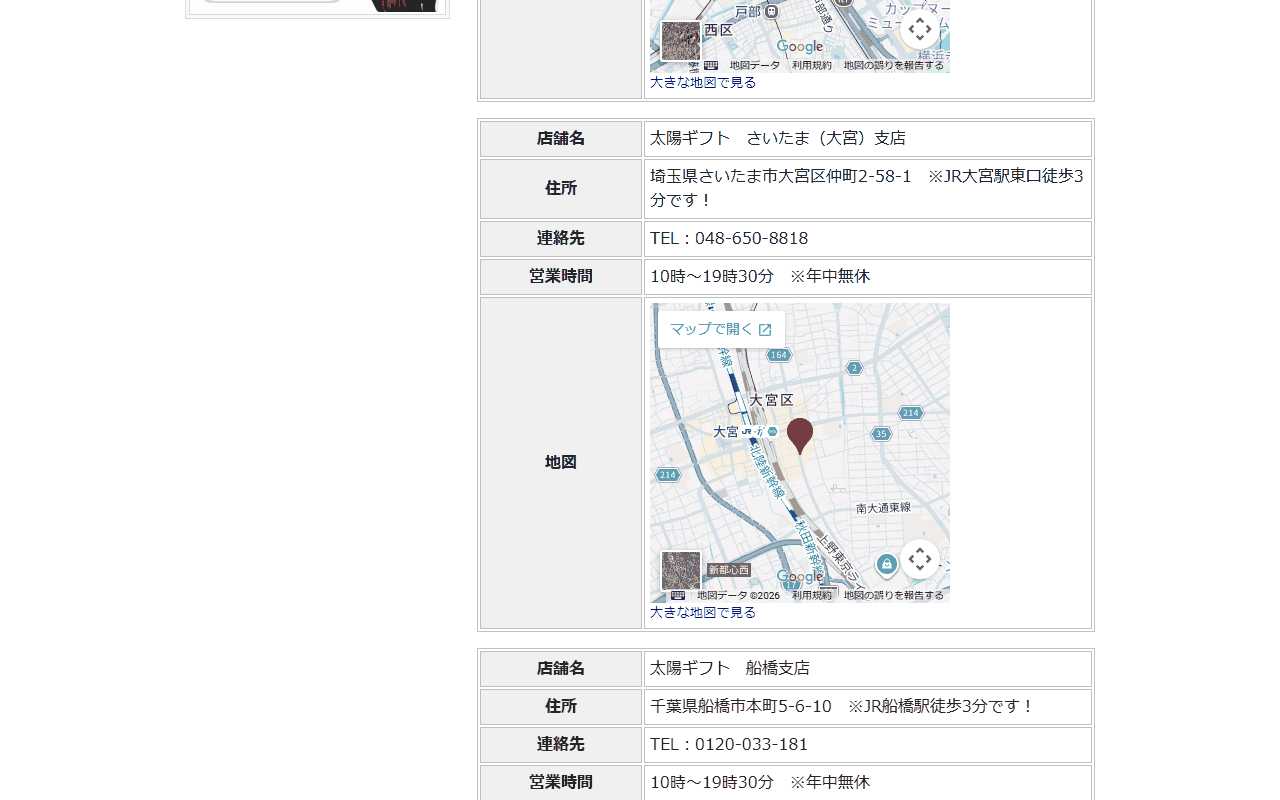1280x800 pixels.
Task: Open 大きな地図で見る link under top map
Action: coord(703,82)
